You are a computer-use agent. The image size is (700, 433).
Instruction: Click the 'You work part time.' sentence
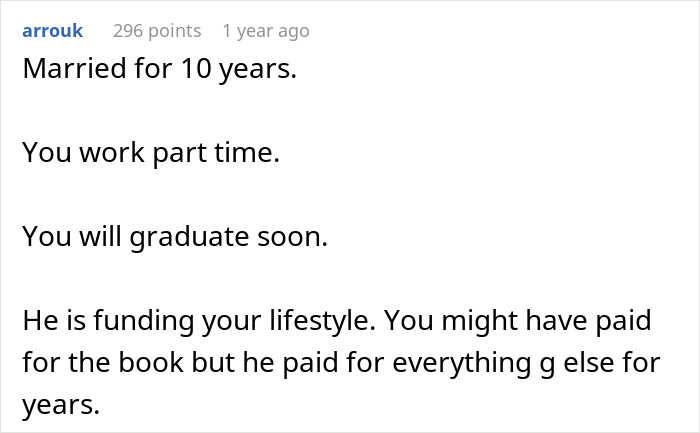150,153
